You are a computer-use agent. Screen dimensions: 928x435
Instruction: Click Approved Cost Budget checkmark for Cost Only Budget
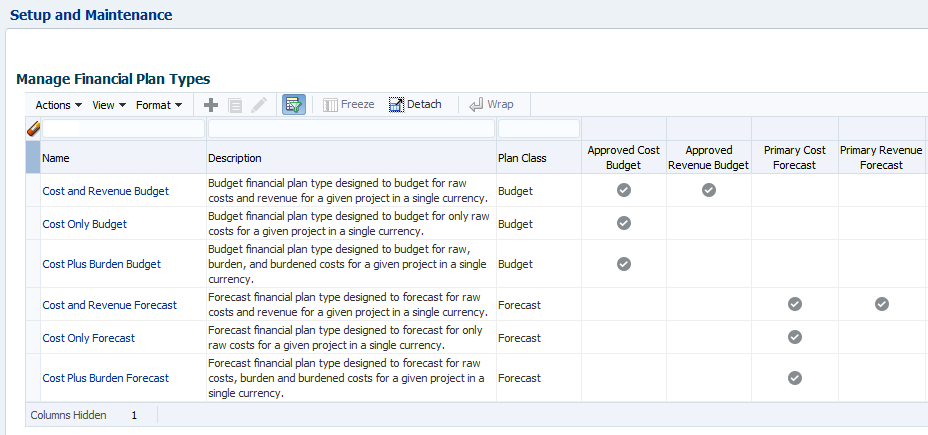624,223
